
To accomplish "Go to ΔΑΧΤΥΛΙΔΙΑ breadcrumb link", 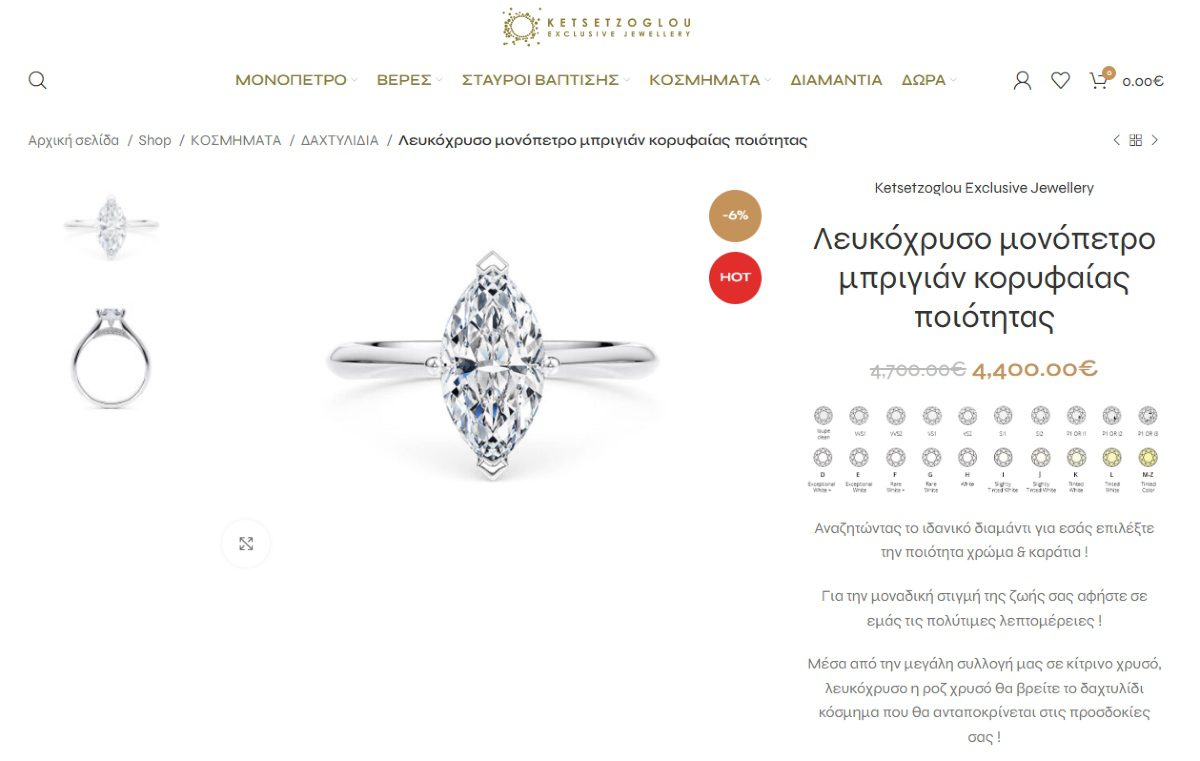I will (340, 141).
